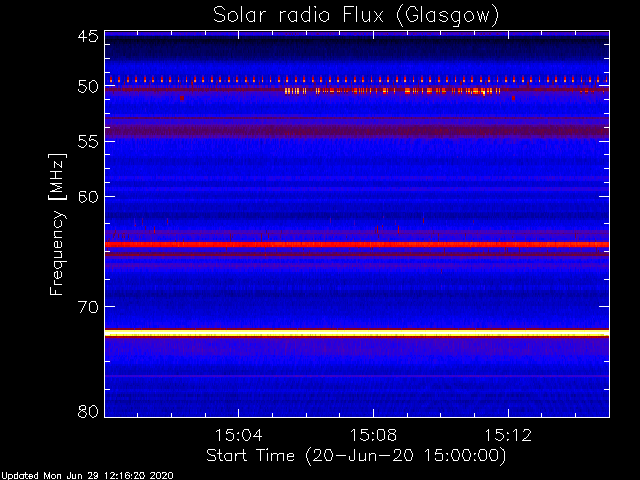Click the 'Solar radio Flux (Glasgow)' title
The width and height of the screenshot is (640, 480).
point(356,15)
